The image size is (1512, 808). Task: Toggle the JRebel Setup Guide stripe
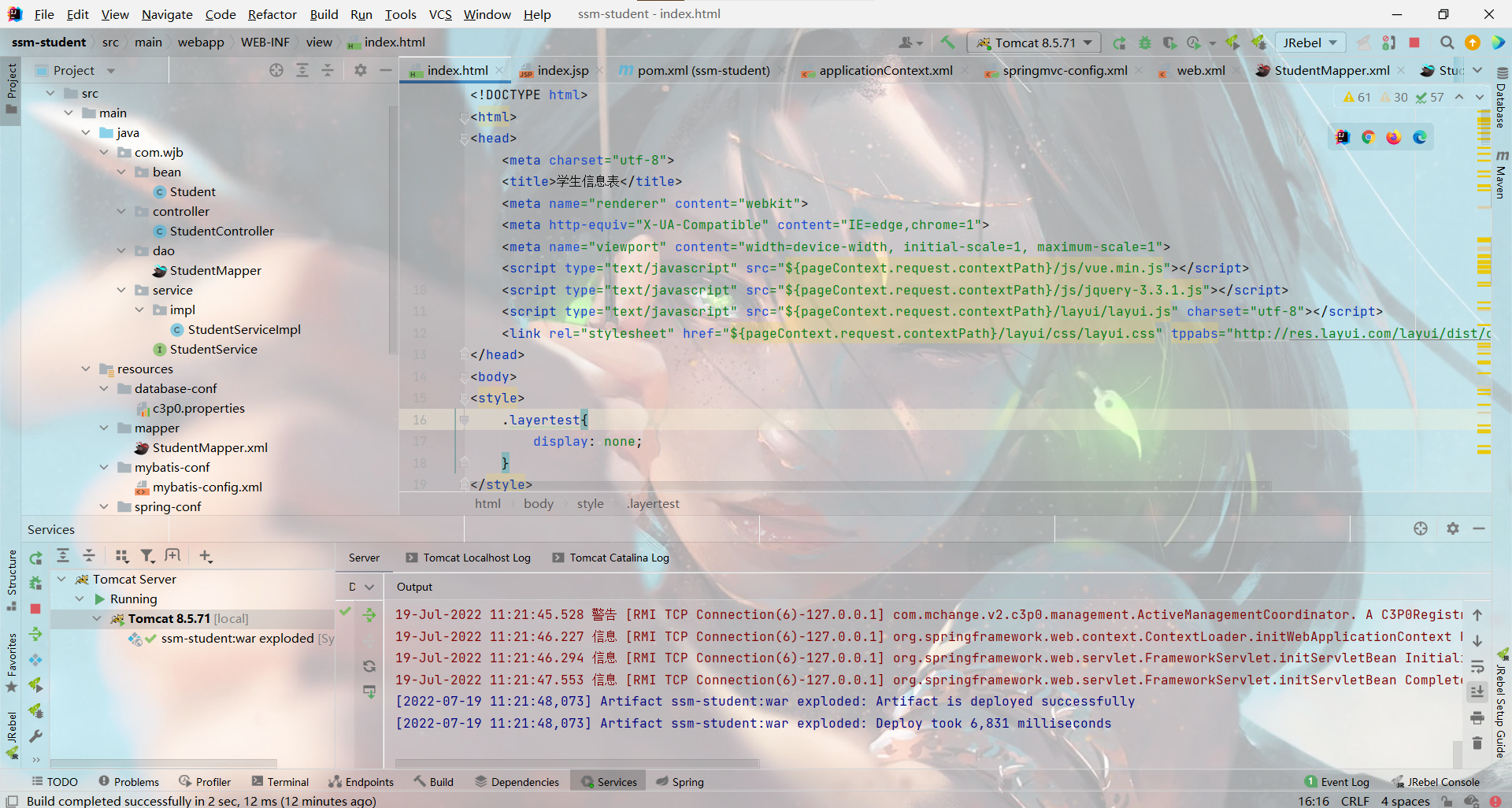[x=1501, y=703]
